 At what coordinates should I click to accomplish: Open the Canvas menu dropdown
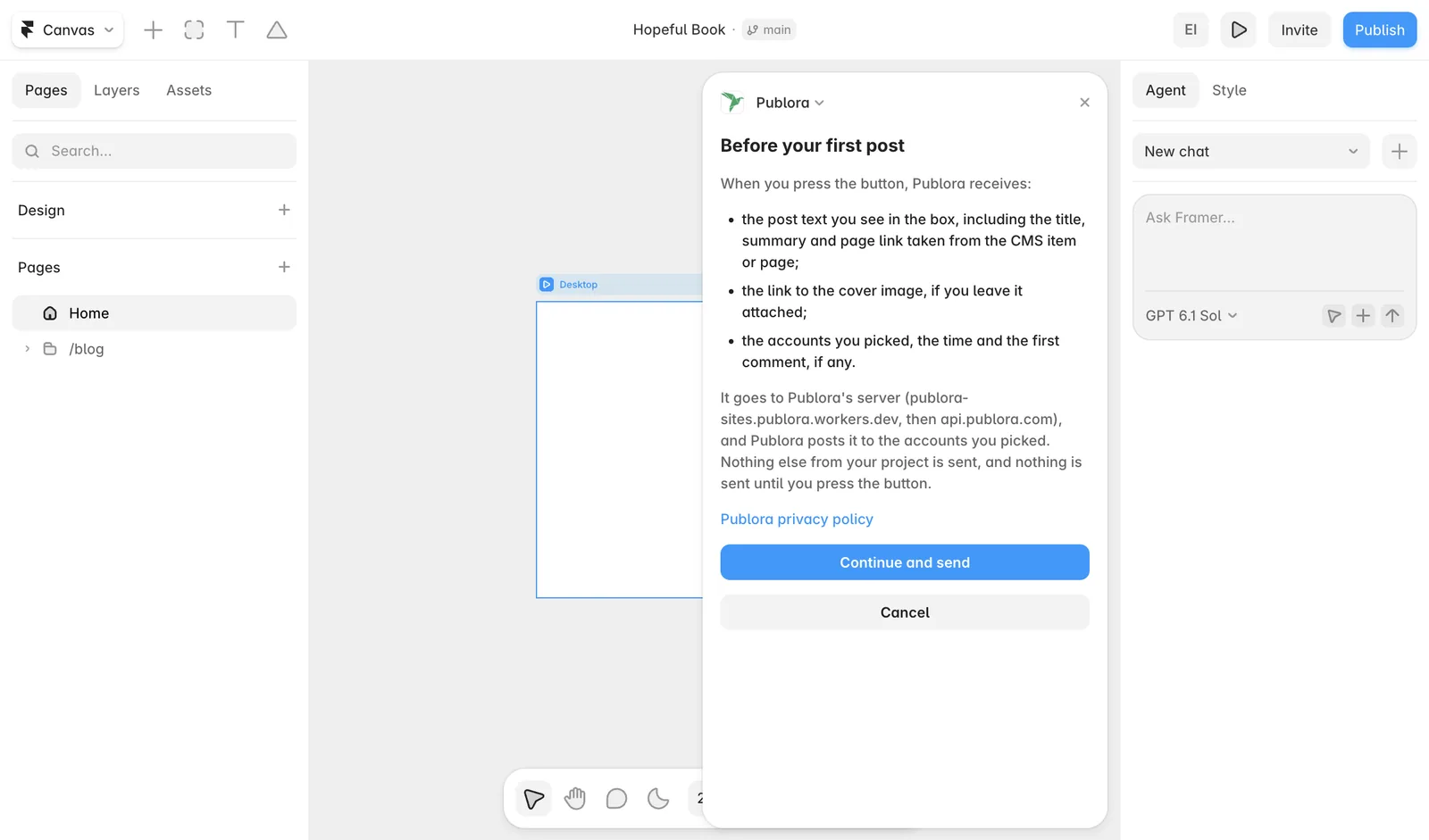(x=68, y=29)
